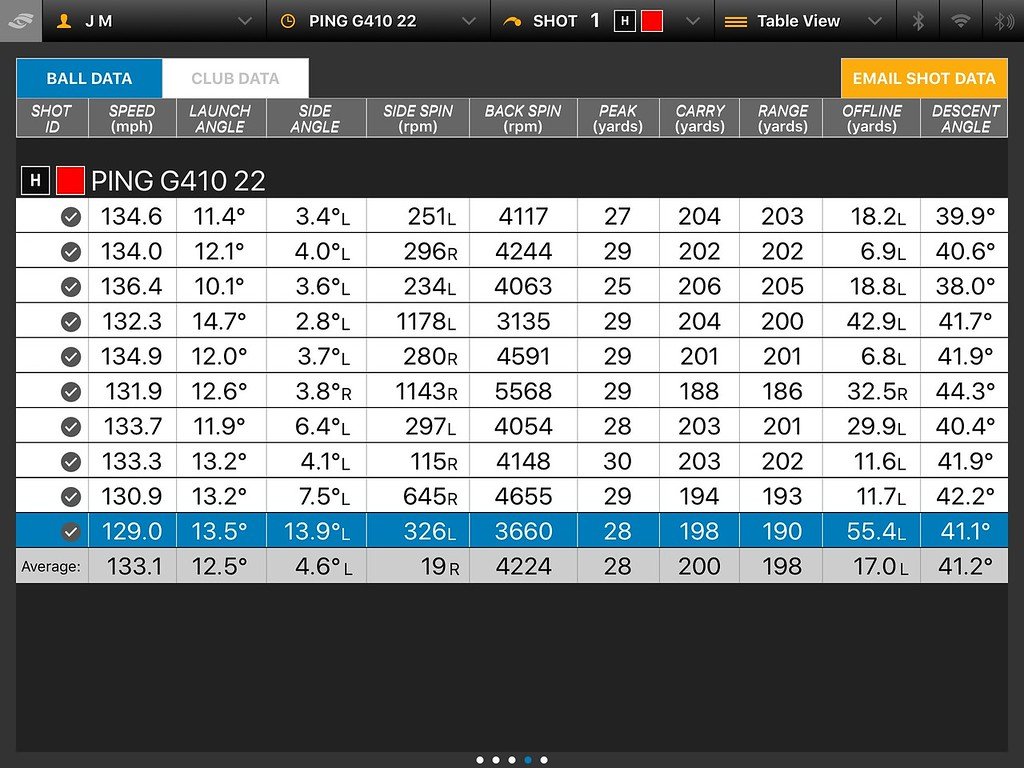The height and width of the screenshot is (768, 1024).
Task: Uncheck the highlighted shot with speed 129.0
Action: [x=71, y=532]
